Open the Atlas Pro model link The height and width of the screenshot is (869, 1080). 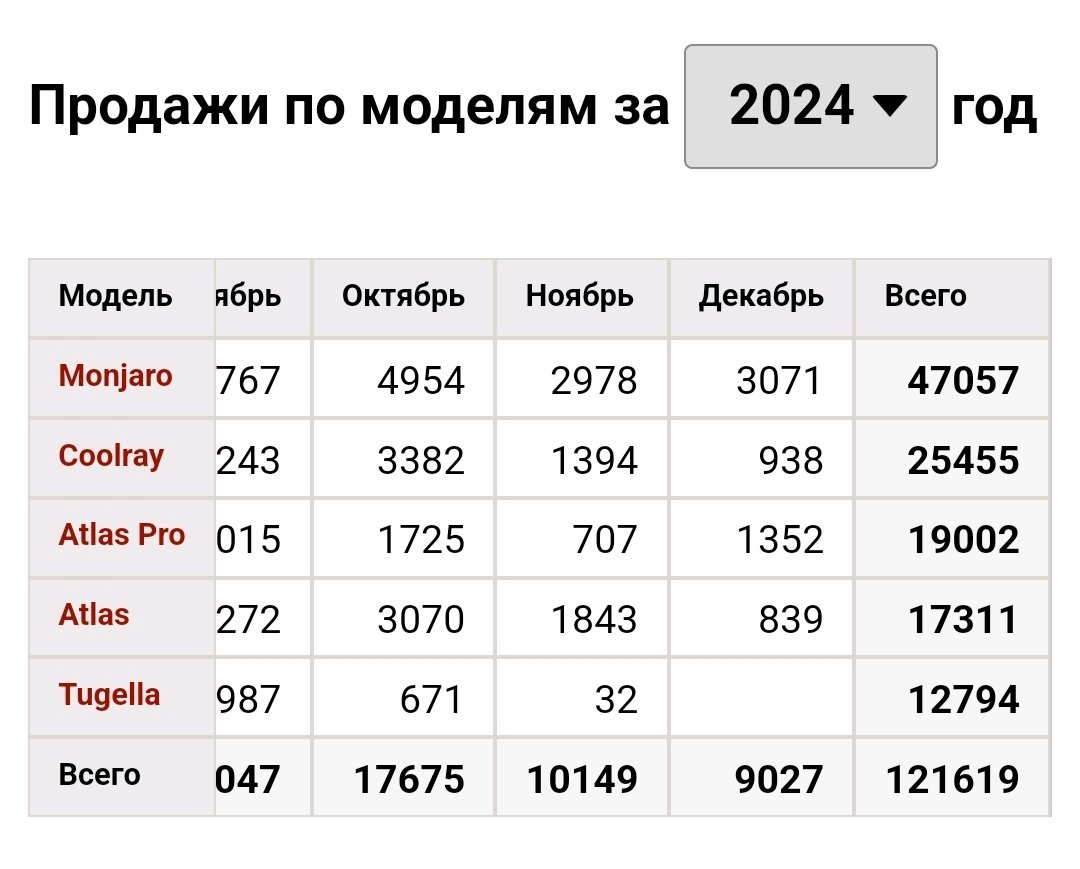click(x=122, y=535)
